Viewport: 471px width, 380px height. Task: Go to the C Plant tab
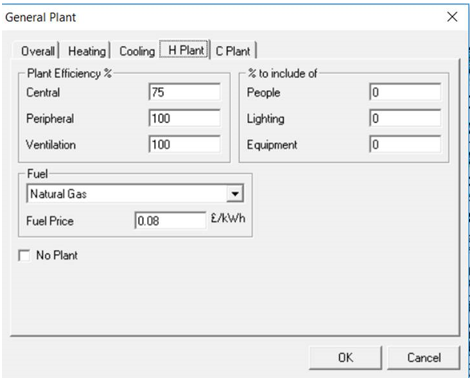tap(233, 51)
